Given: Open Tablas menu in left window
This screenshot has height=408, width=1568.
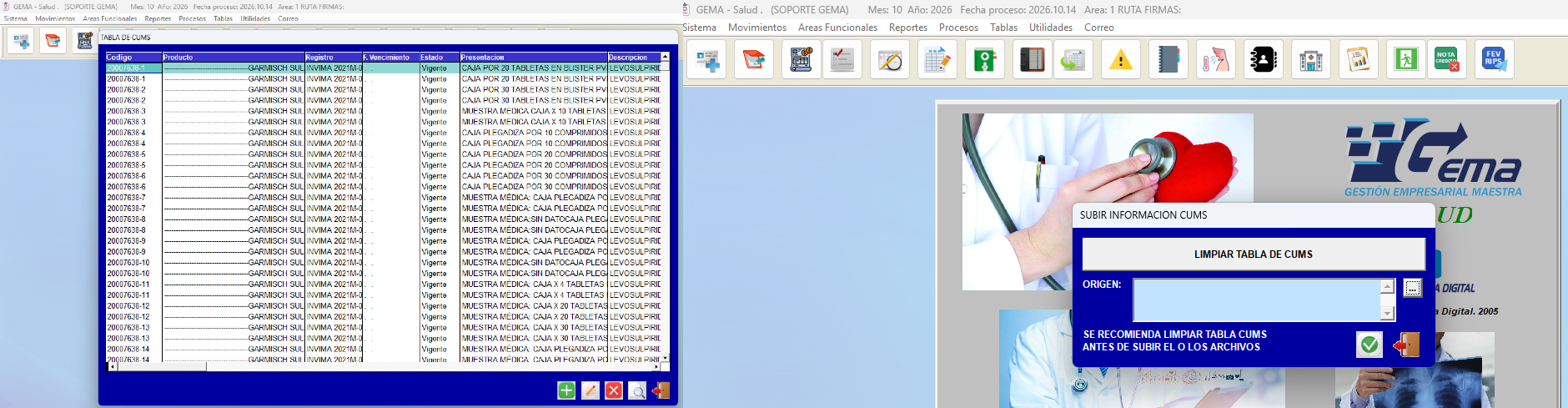Looking at the screenshot, I should click(x=223, y=18).
